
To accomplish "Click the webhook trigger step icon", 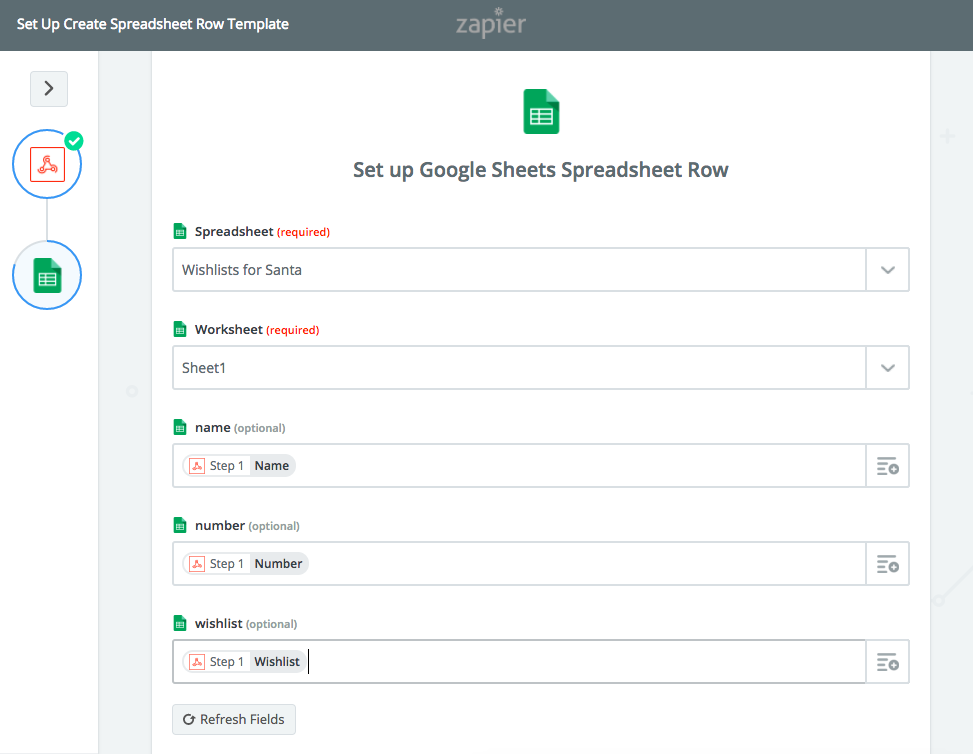I will pyautogui.click(x=47, y=164).
